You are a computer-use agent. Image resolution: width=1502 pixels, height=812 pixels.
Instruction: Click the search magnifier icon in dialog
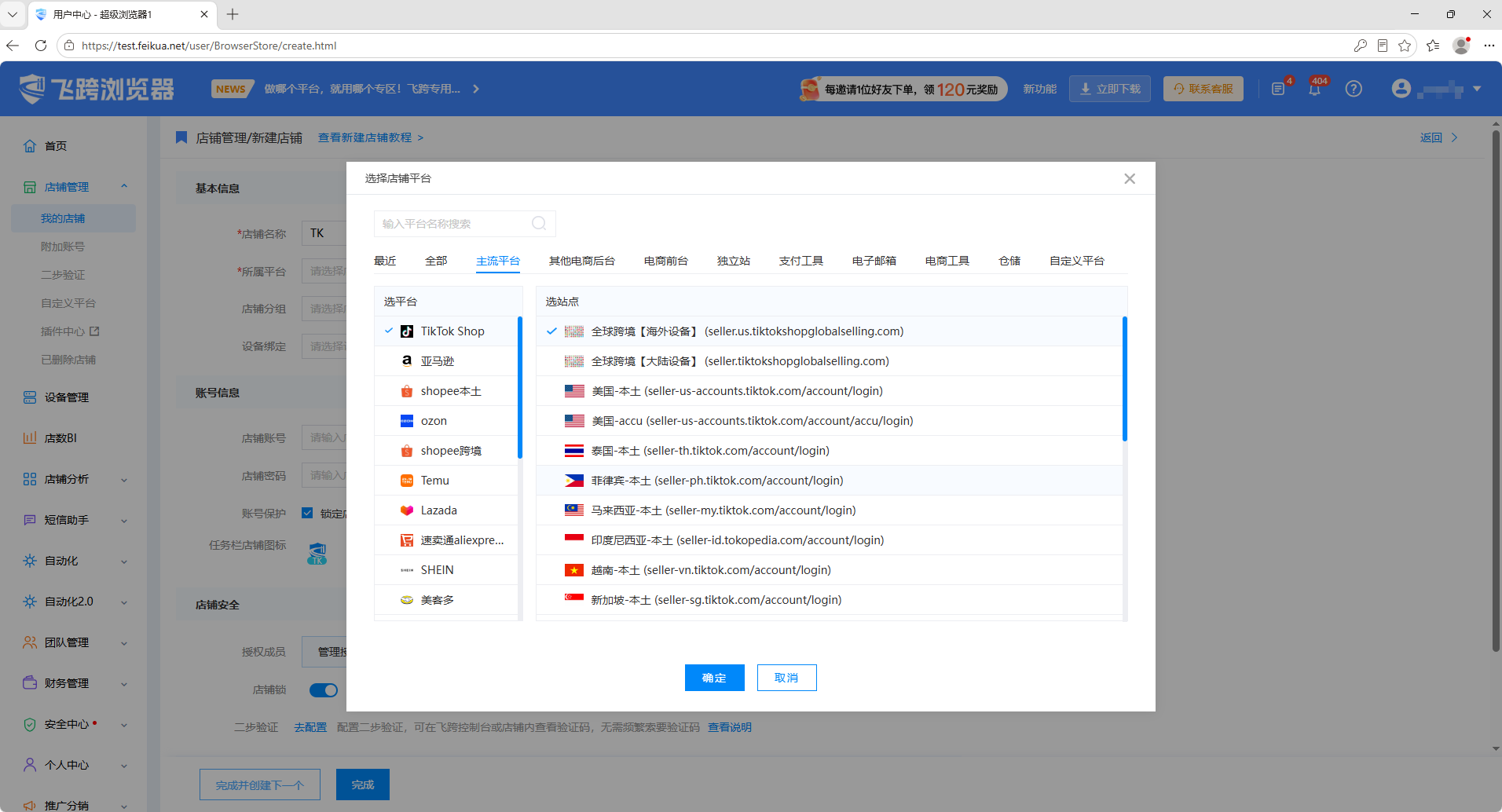tap(539, 224)
